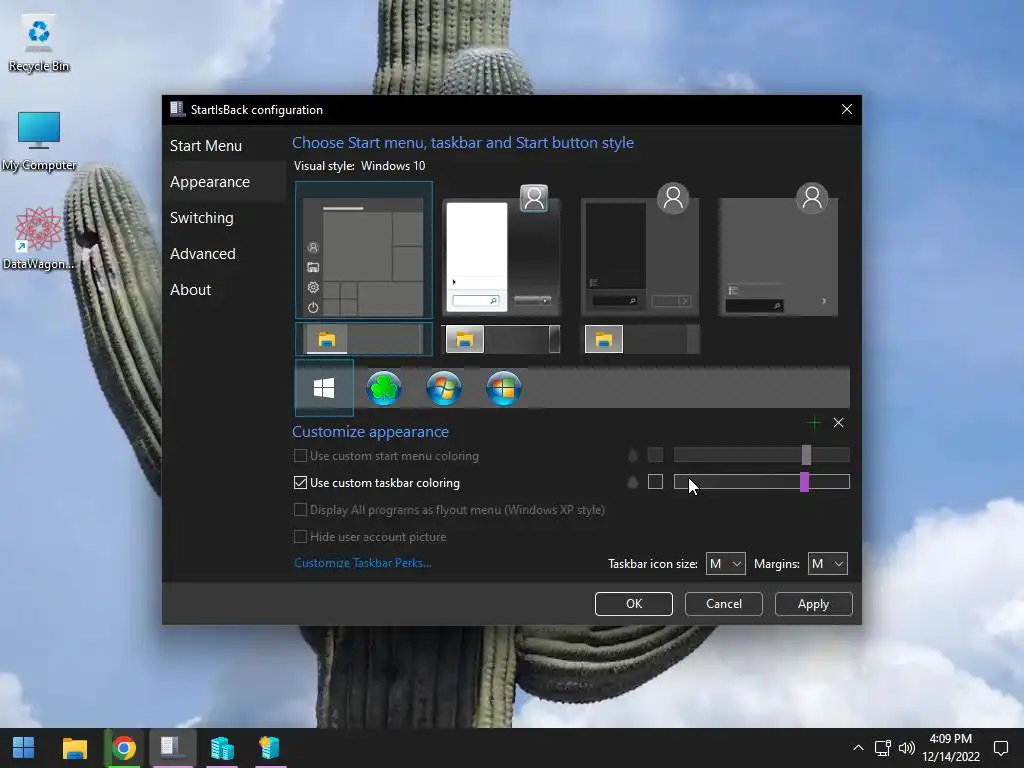This screenshot has width=1024, height=768.
Task: Click the start menu opacity slider
Action: tap(761, 455)
